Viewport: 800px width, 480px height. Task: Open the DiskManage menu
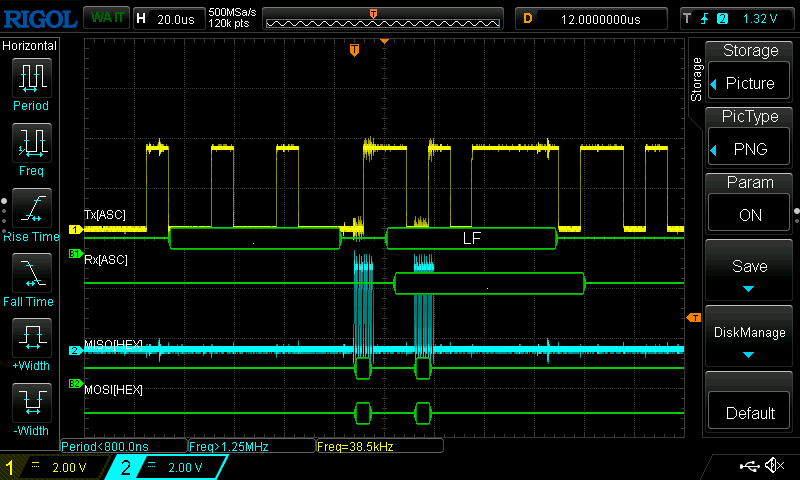coord(750,337)
